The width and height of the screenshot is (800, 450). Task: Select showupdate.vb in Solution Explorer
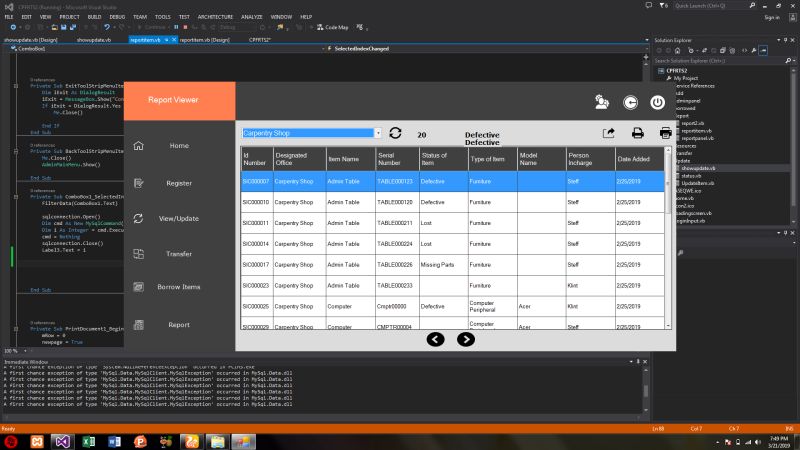point(698,168)
